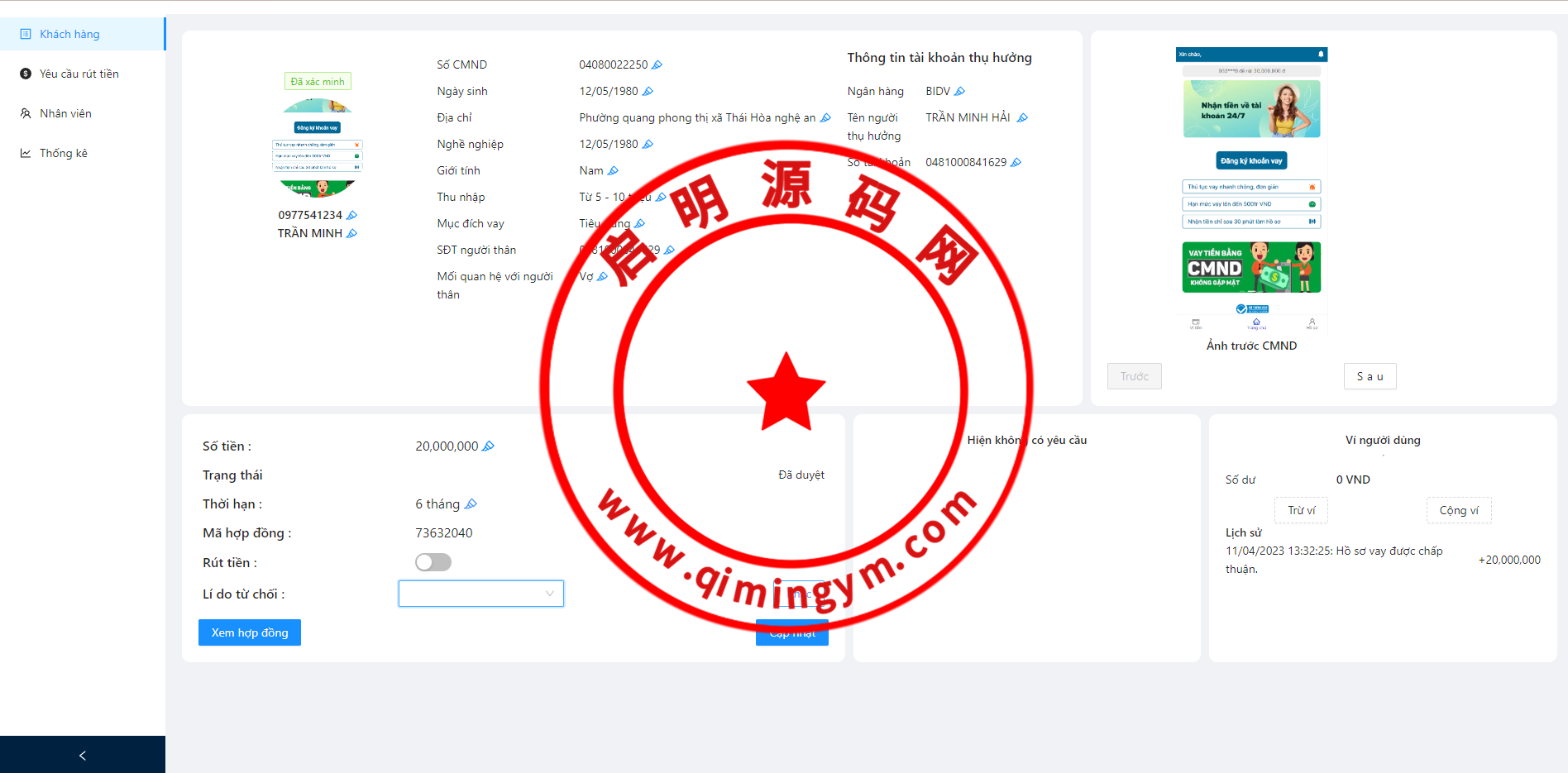Collapse the sidebar with the arrow
Screen dimensions: 1568x773
82,755
